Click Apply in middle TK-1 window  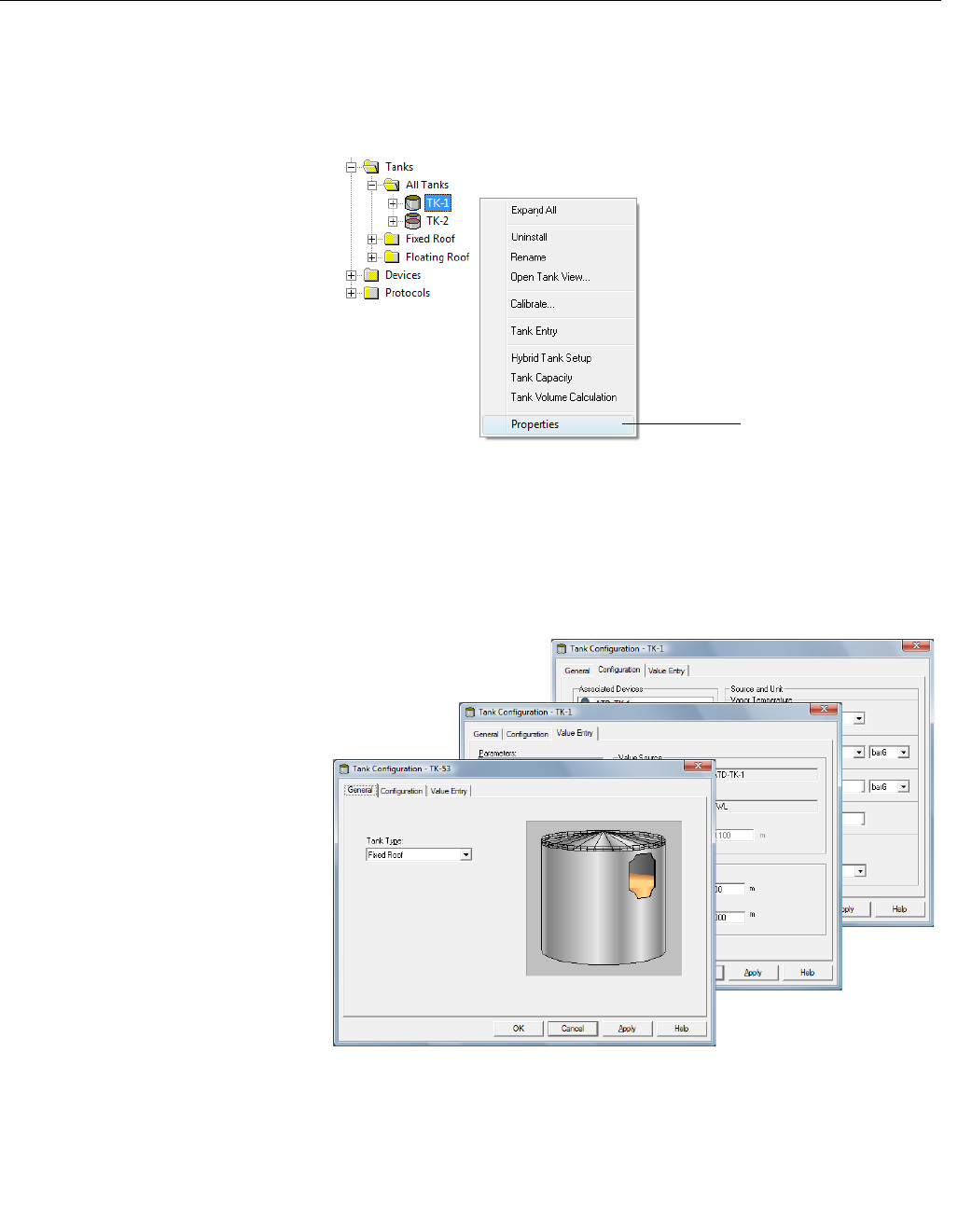pyautogui.click(x=753, y=973)
